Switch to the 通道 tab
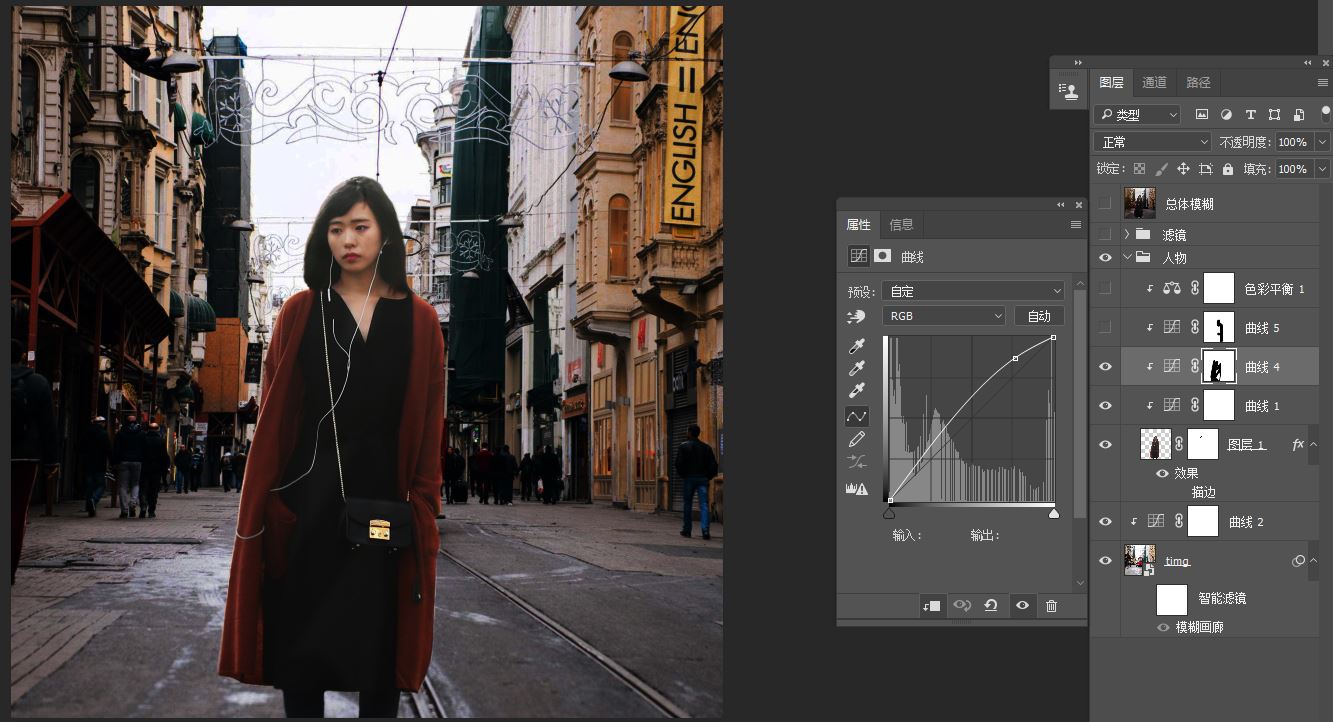Viewport: 1333px width, 722px height. coord(1154,83)
